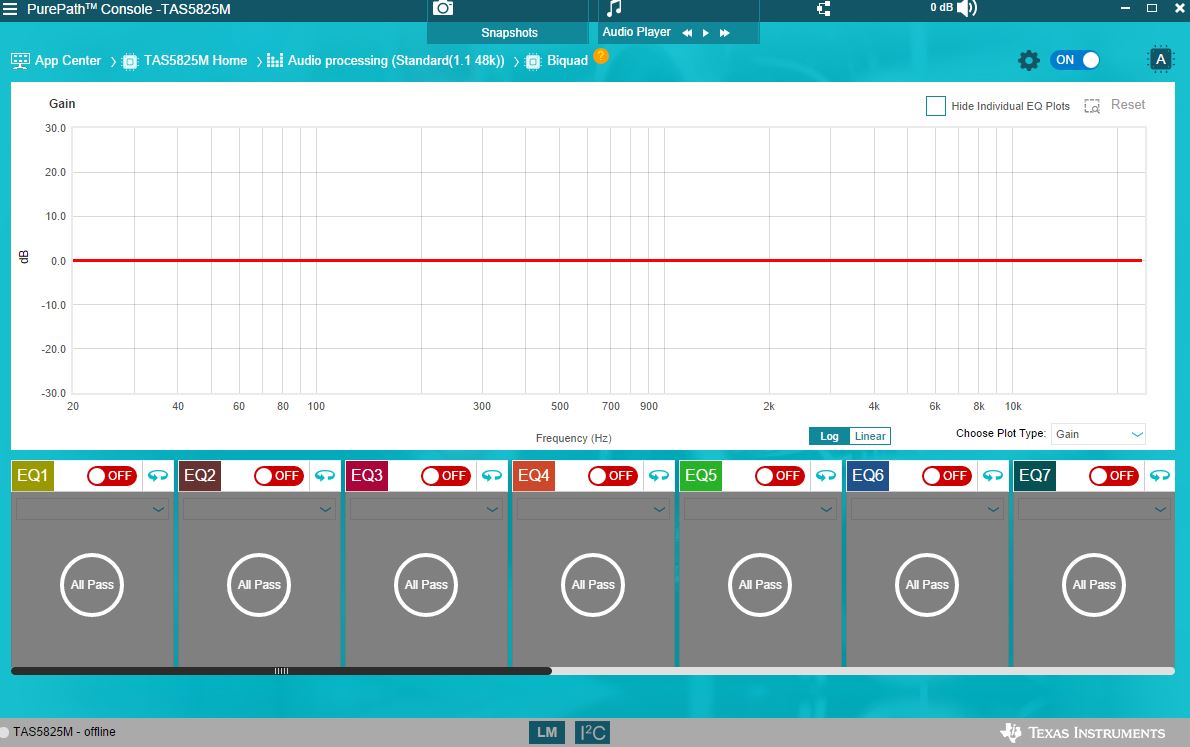Click the EQ7 All Pass circle
The height and width of the screenshot is (747, 1190).
(x=1094, y=585)
